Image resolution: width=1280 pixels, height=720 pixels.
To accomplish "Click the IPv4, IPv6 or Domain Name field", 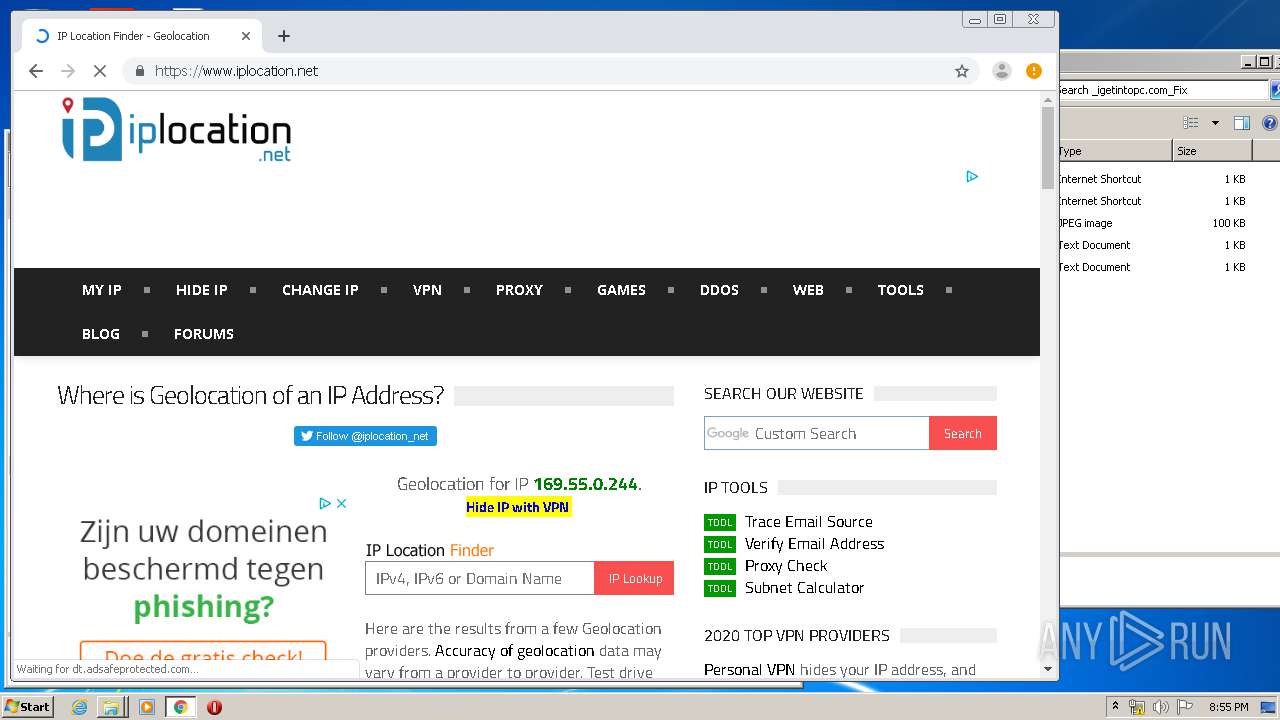I will click(480, 578).
